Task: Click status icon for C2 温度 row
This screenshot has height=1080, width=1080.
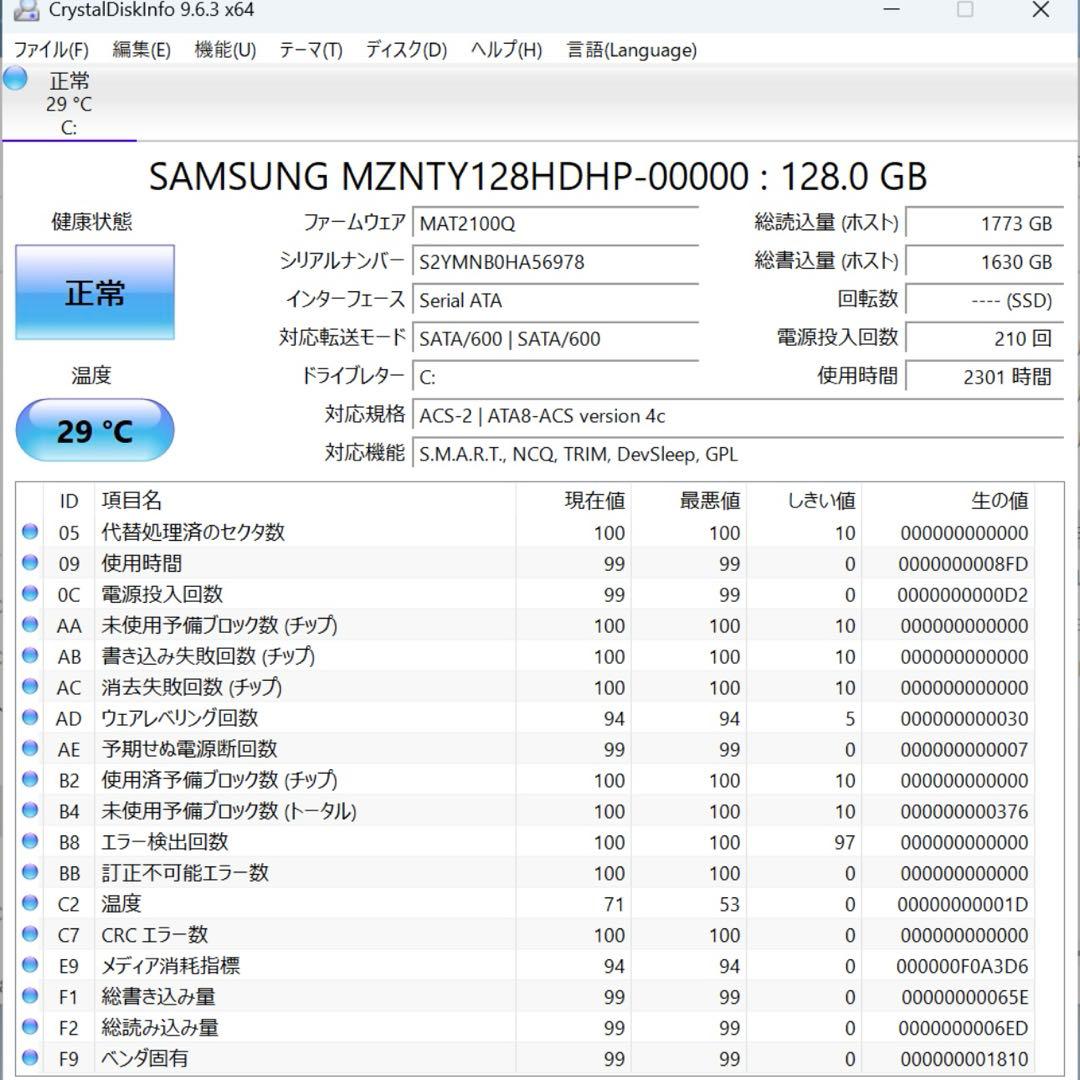Action: [30, 904]
